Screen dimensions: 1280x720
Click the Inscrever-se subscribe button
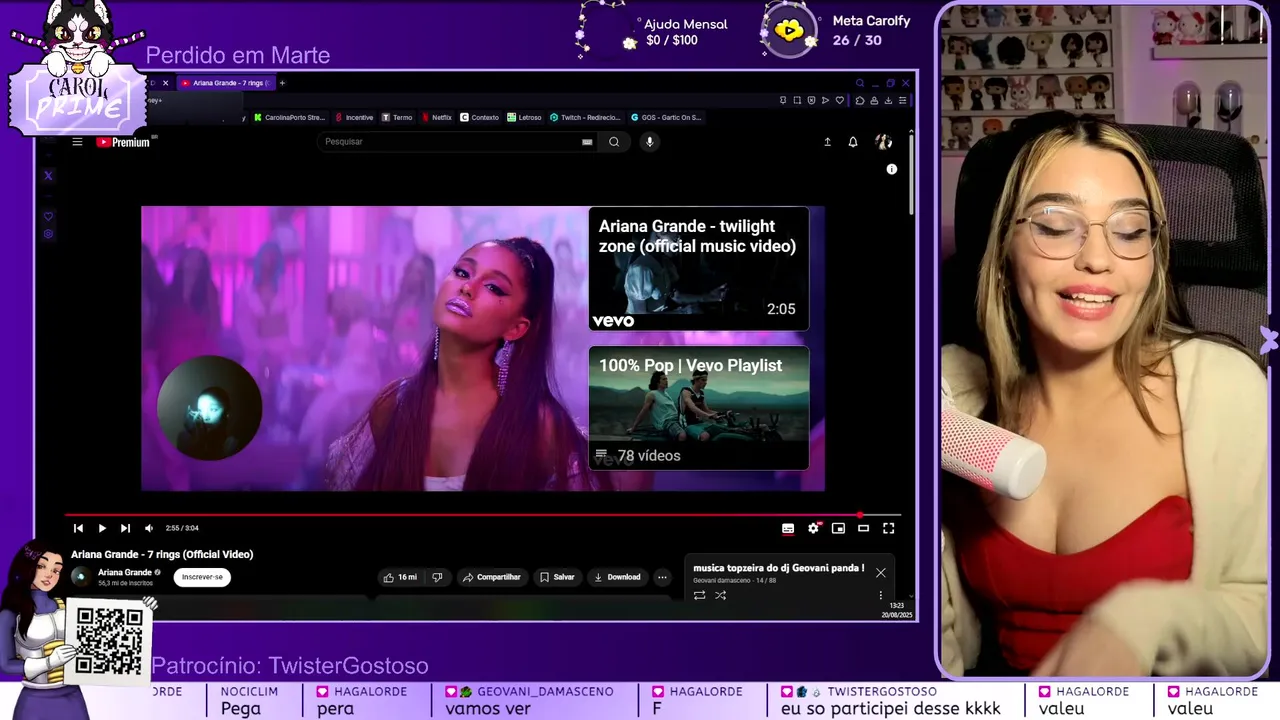coord(202,577)
